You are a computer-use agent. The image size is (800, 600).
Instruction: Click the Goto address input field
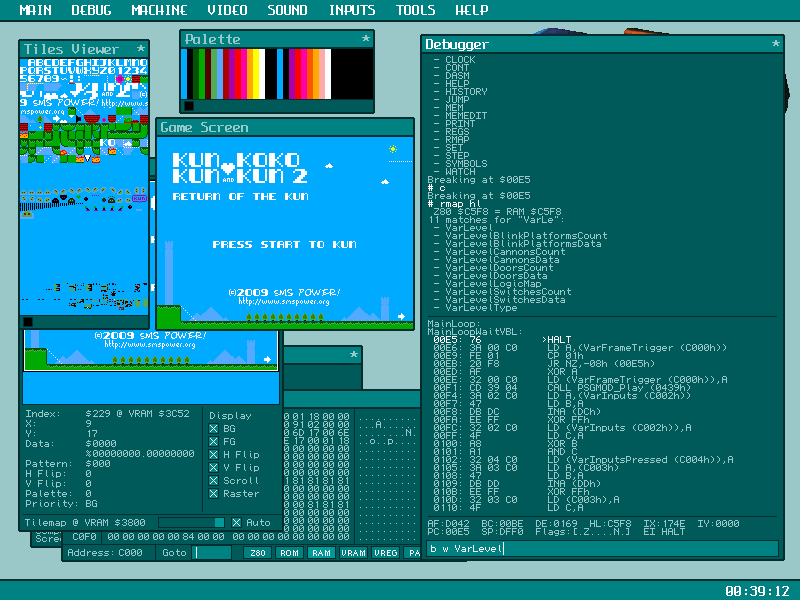[x=212, y=553]
